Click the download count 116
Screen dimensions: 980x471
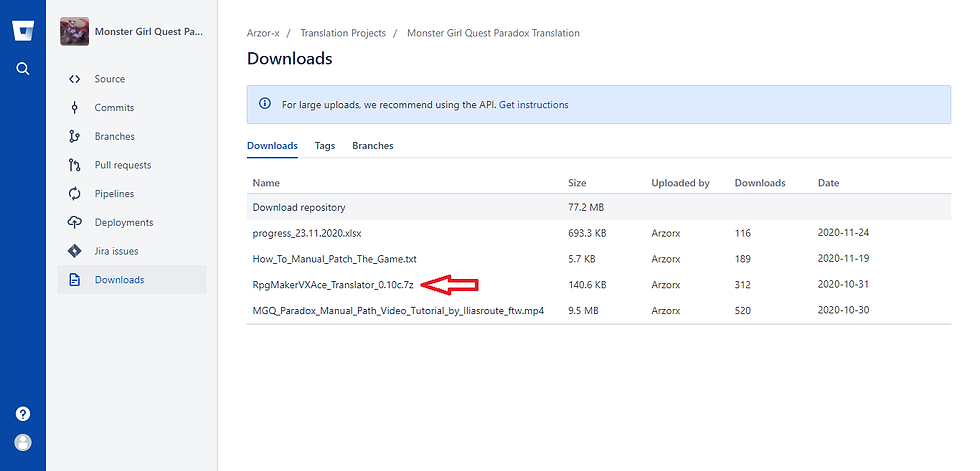pyautogui.click(x=743, y=233)
